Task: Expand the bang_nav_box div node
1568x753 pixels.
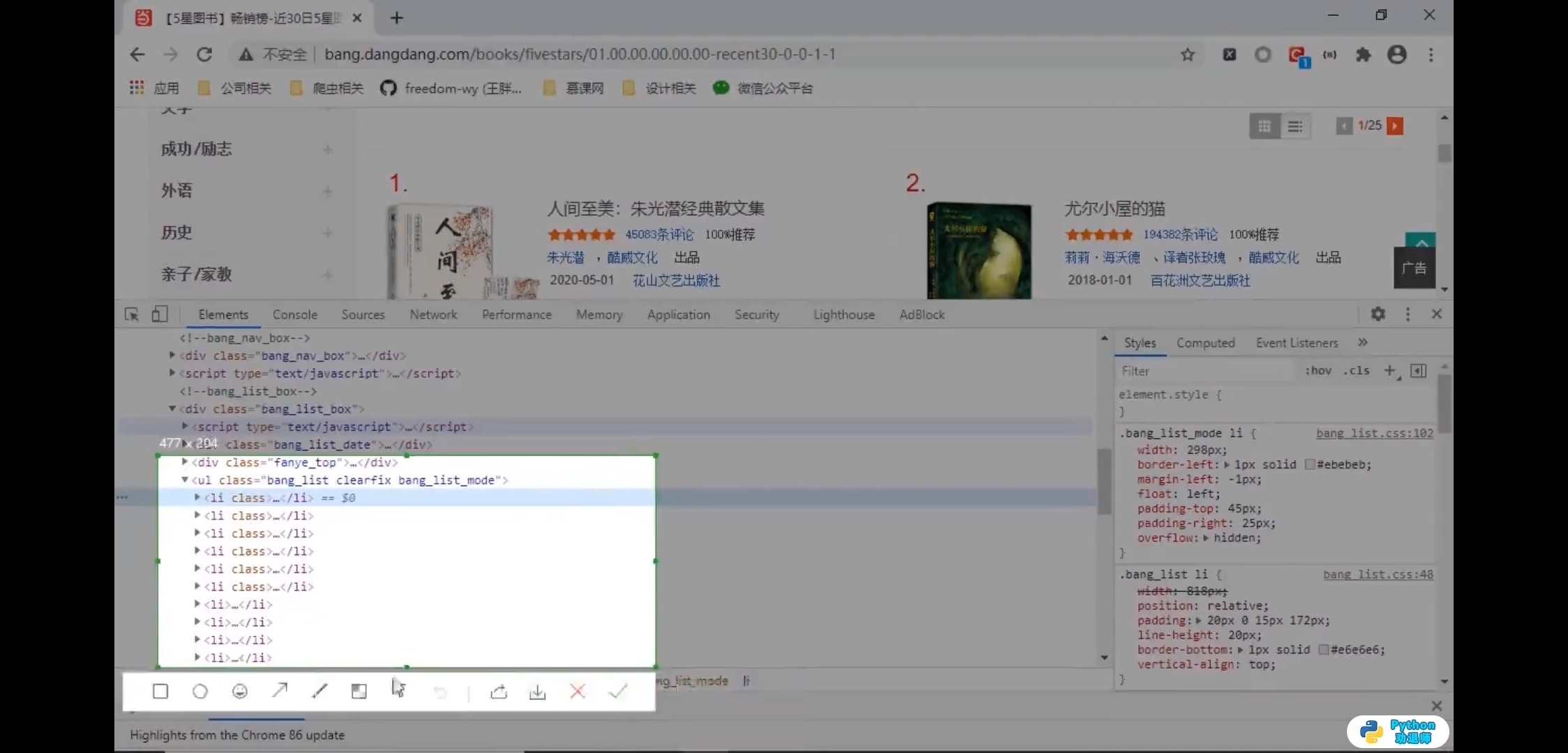Action: click(x=172, y=356)
